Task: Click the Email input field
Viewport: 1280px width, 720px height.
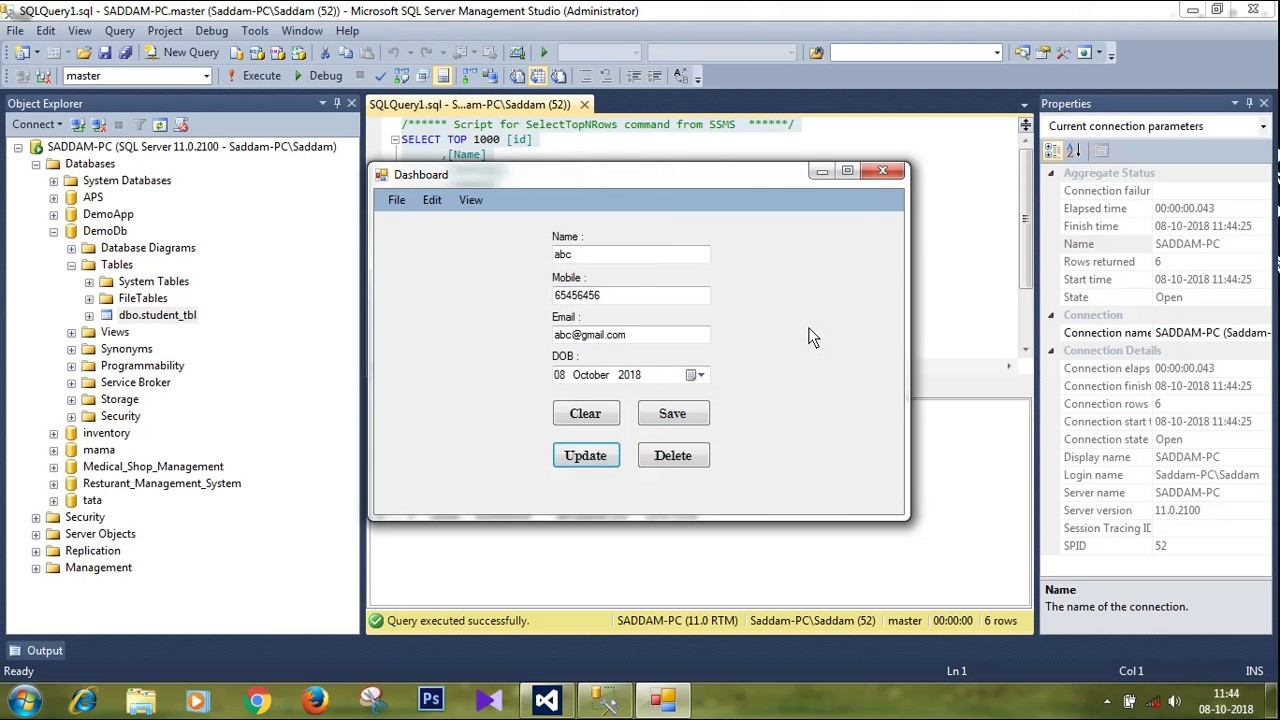Action: click(631, 335)
